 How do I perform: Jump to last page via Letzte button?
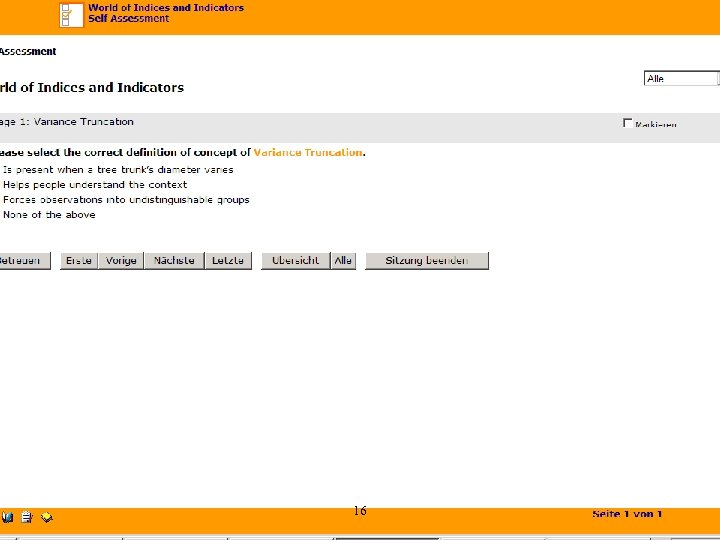point(228,261)
